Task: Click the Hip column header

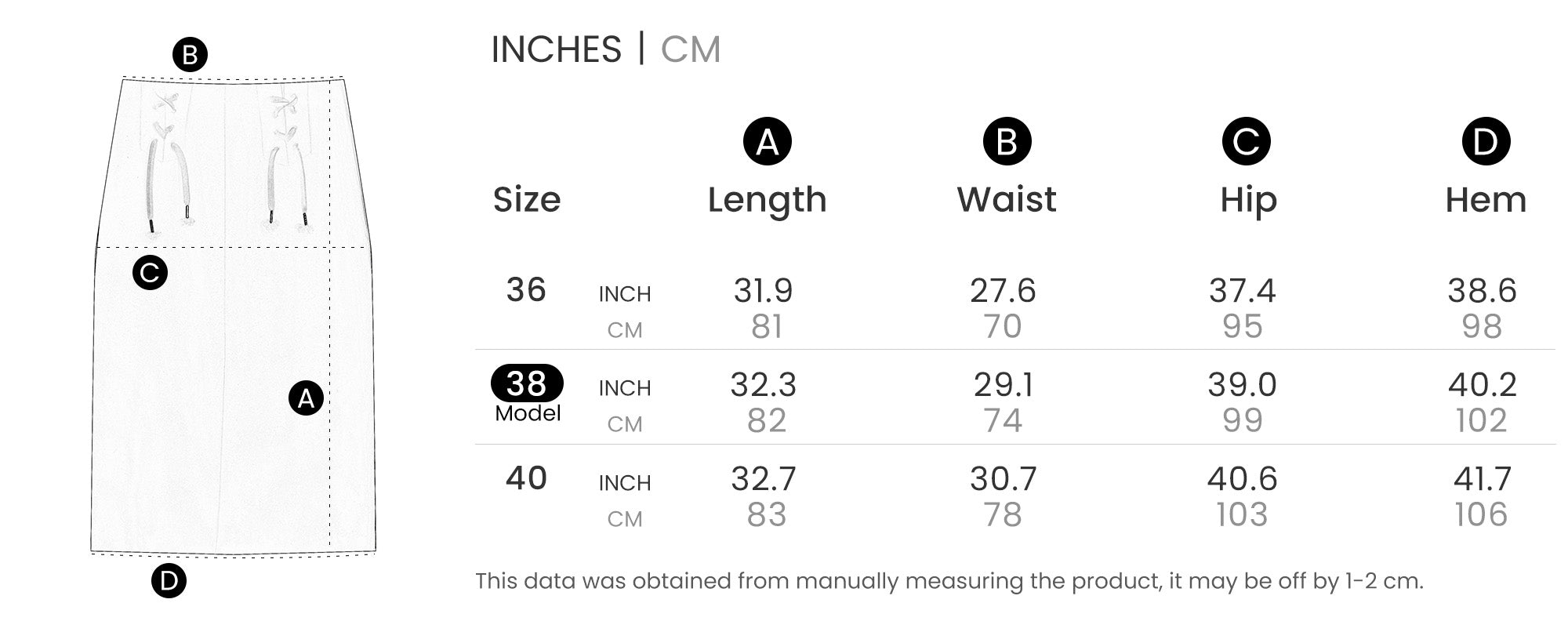Action: point(1248,200)
